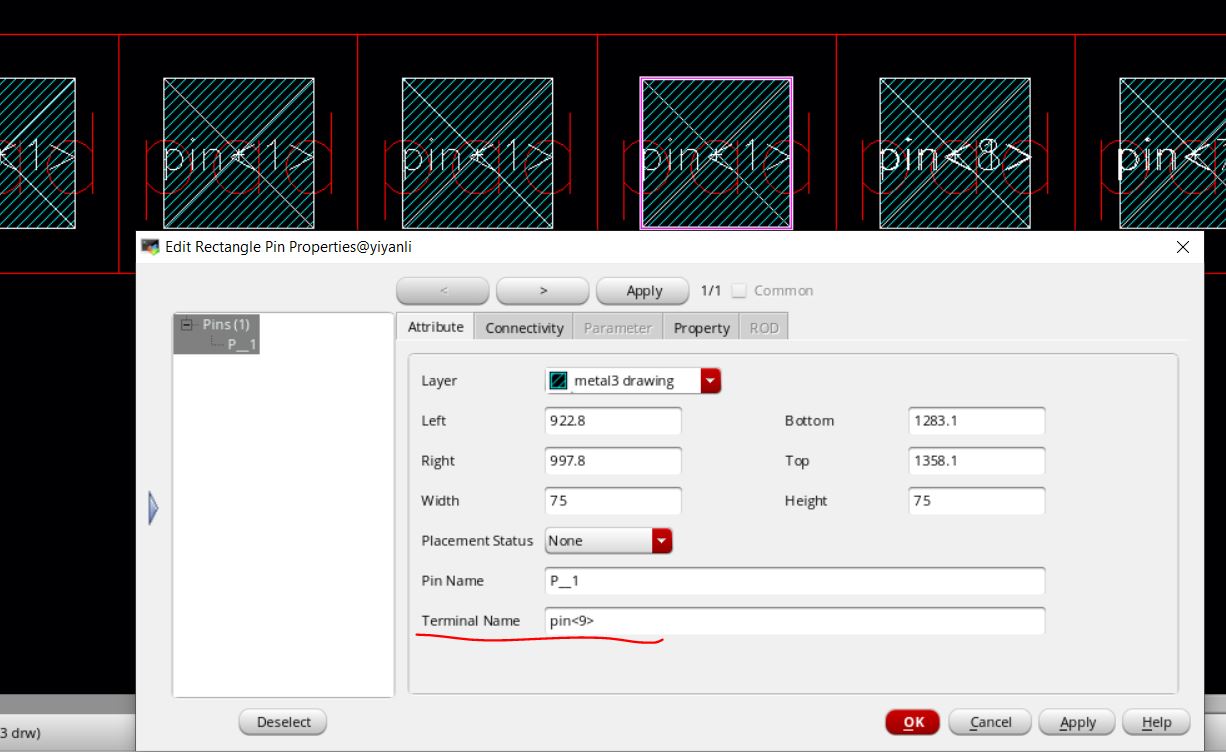The image size is (1226, 752).
Task: Click the next pin arrow button
Action: click(x=543, y=291)
